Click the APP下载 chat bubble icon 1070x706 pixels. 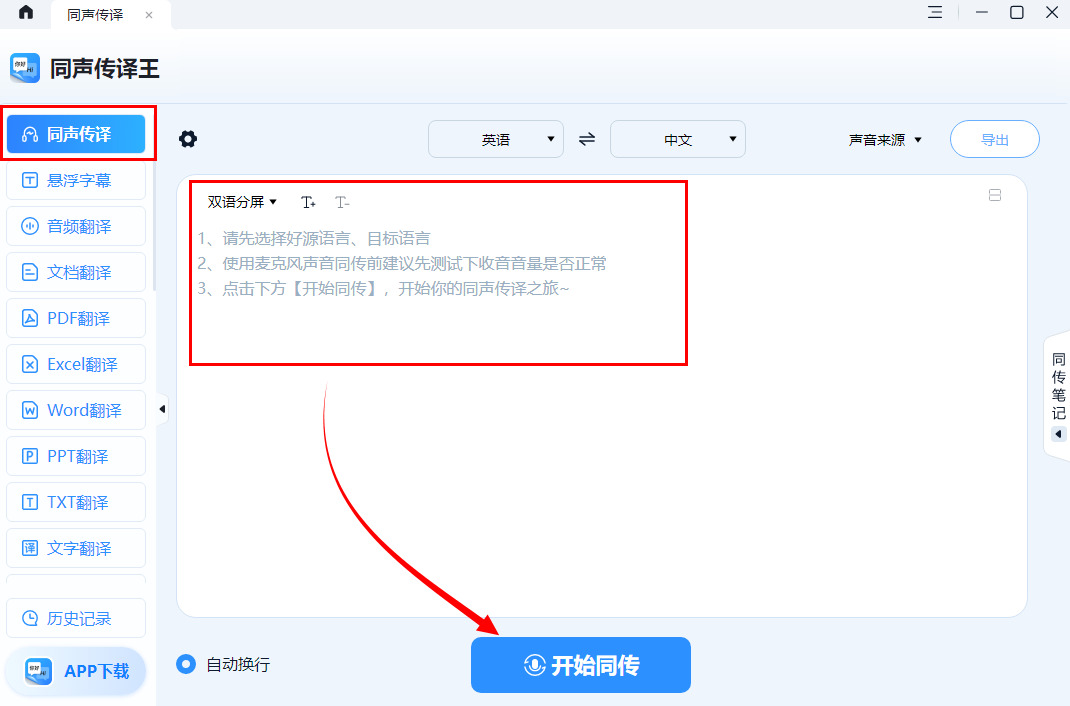tap(38, 671)
